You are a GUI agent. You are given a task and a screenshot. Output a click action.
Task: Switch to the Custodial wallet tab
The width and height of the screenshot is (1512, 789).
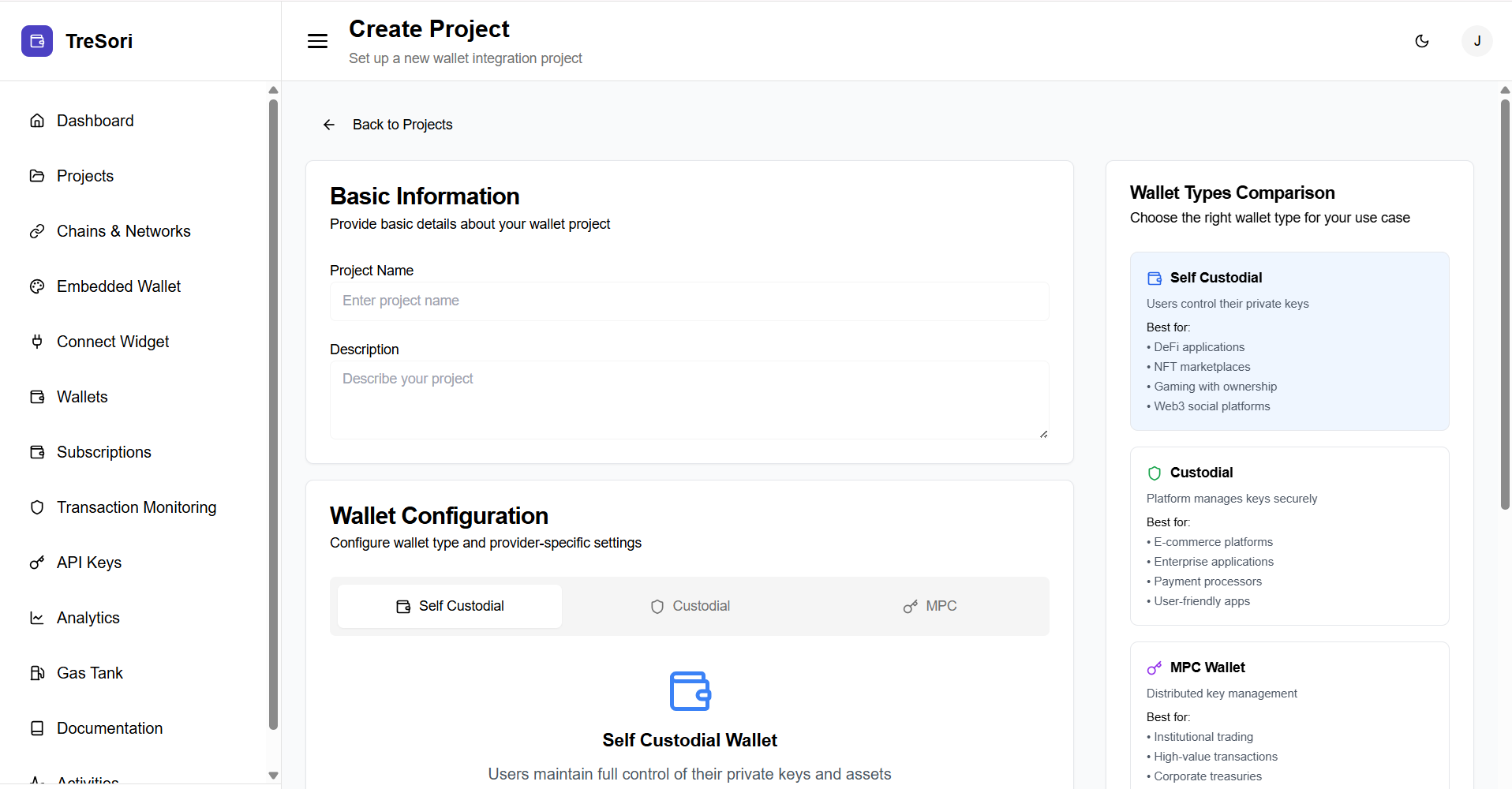point(690,606)
